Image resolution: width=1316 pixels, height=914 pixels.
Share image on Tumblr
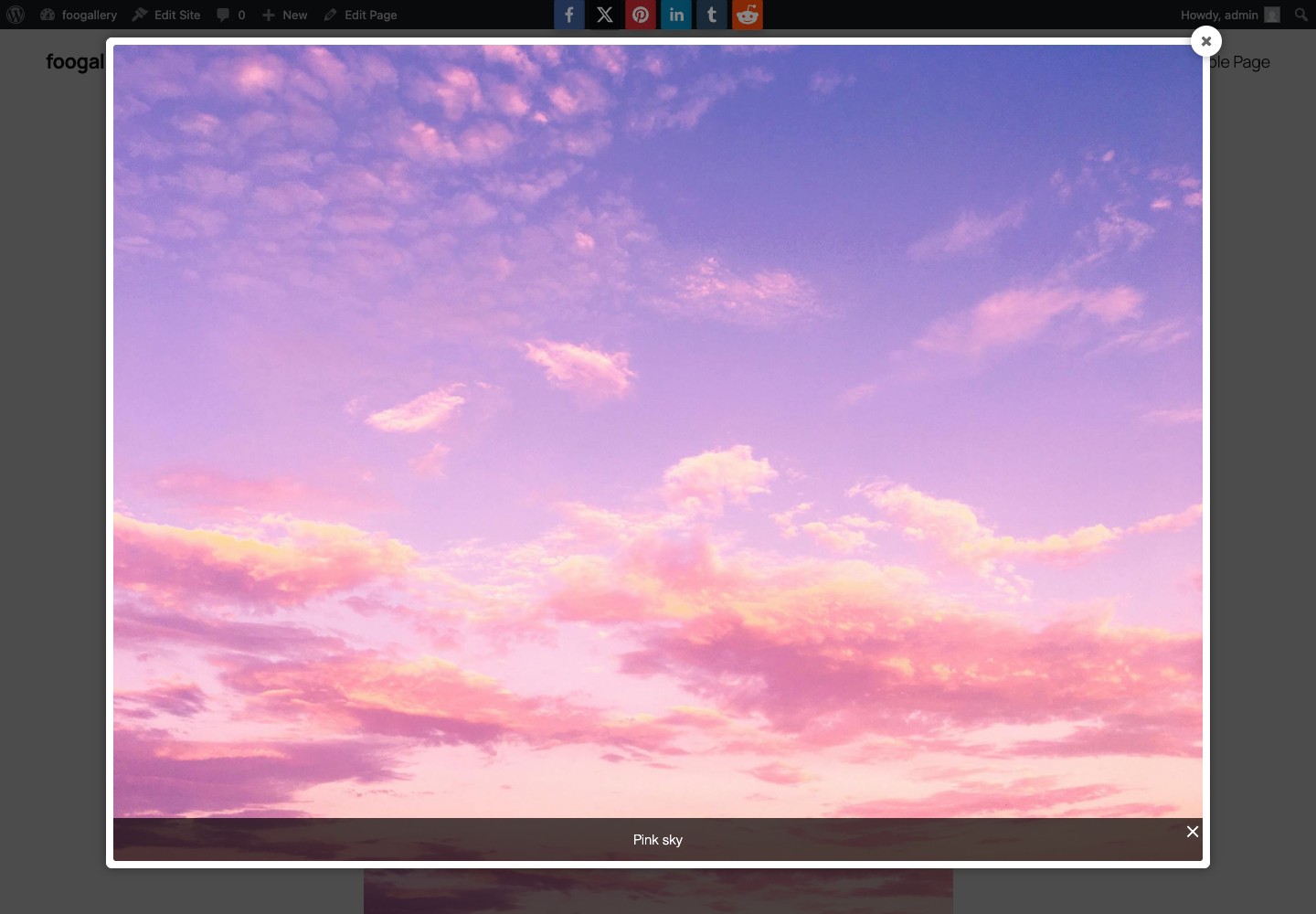[x=712, y=15]
